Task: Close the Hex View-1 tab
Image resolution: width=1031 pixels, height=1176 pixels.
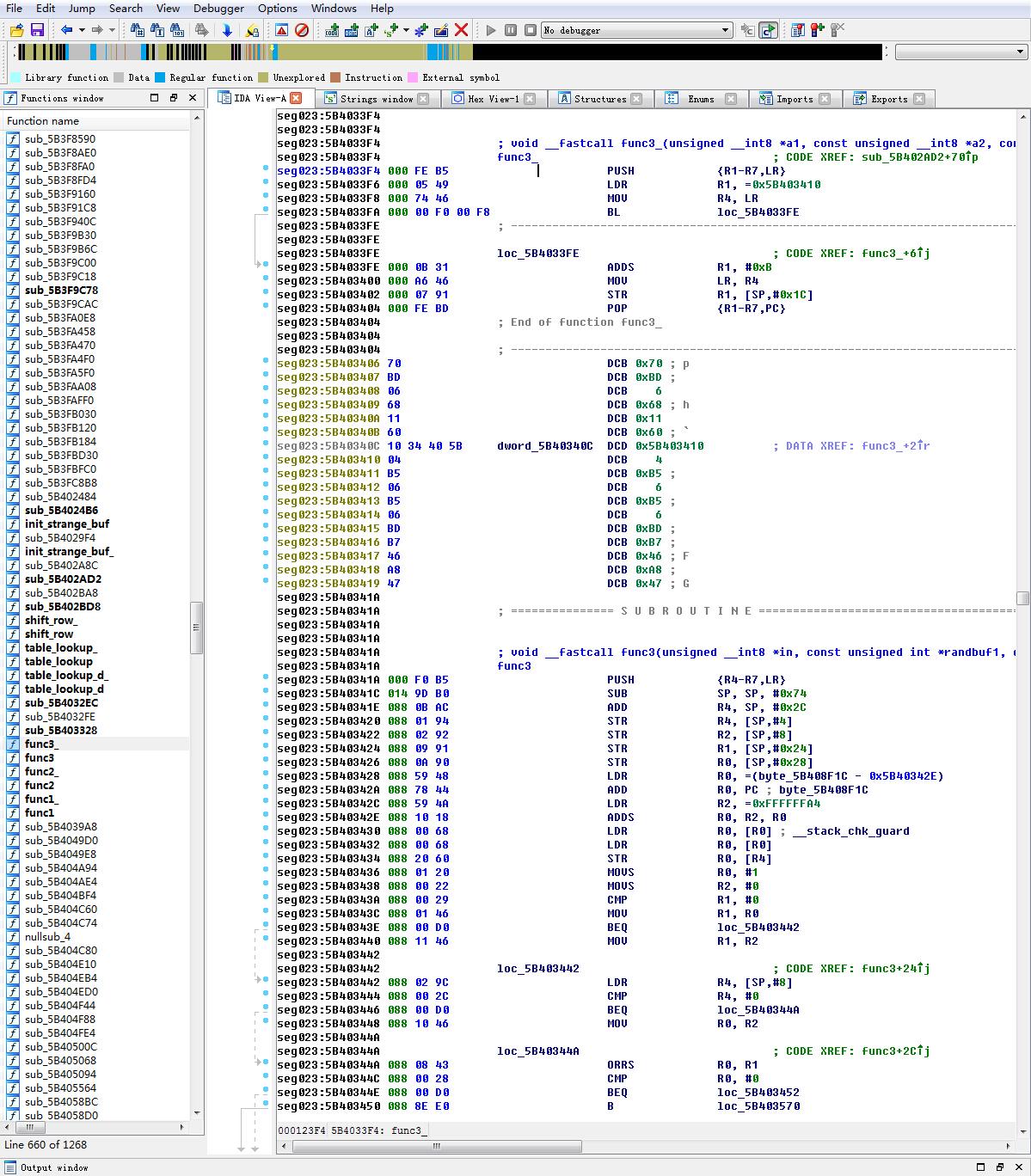Action: tap(530, 99)
